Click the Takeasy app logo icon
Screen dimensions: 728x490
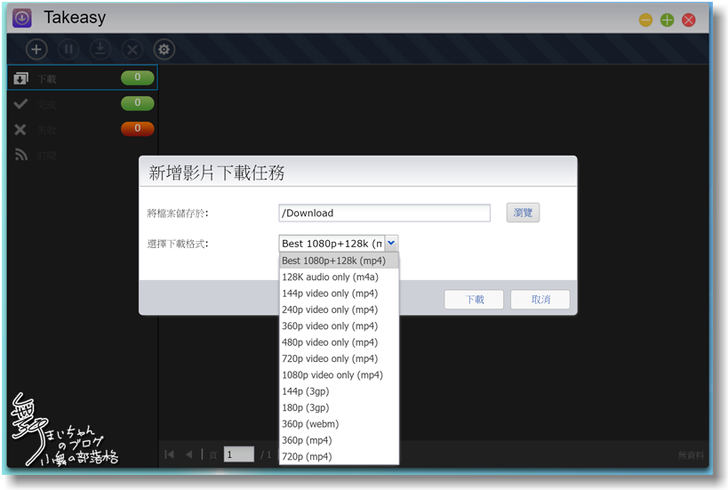coord(22,18)
